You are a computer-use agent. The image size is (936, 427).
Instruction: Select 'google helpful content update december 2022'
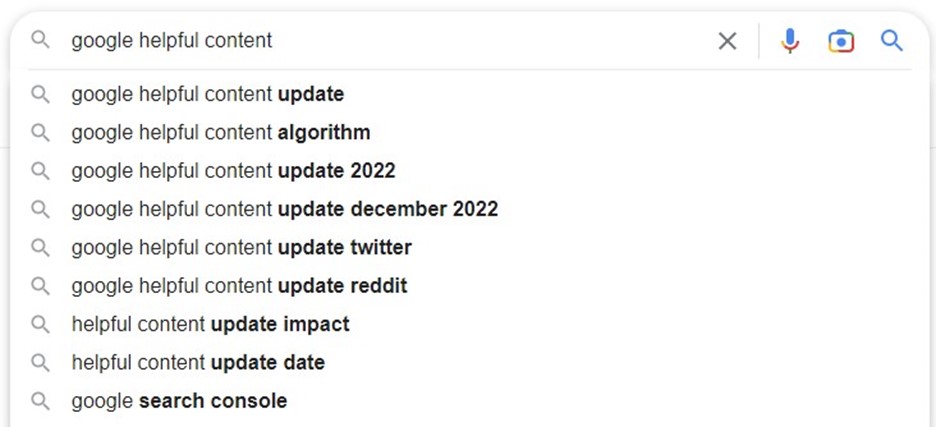click(x=470, y=209)
